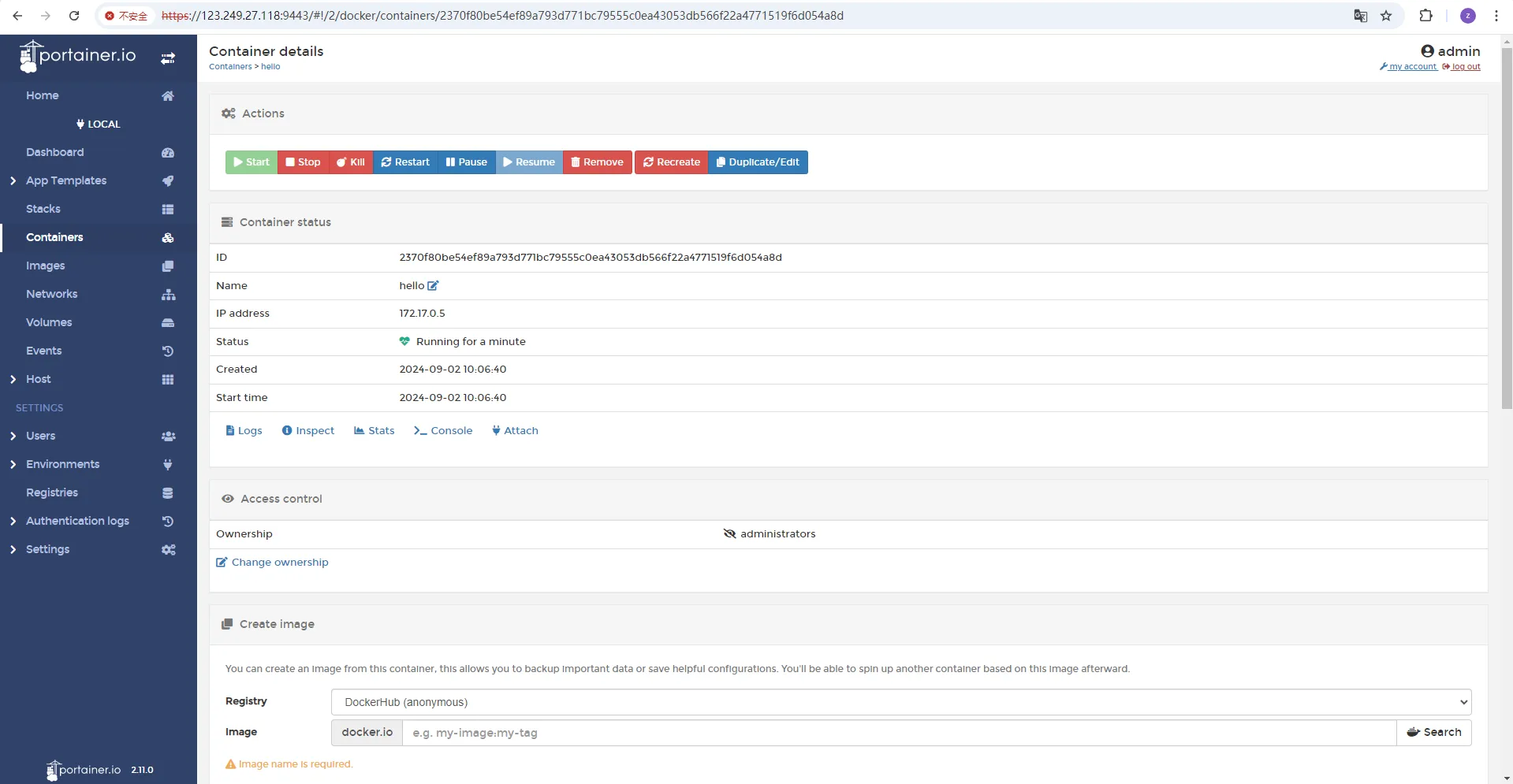This screenshot has height=784, width=1513.
Task: Restart the container
Action: 405,162
